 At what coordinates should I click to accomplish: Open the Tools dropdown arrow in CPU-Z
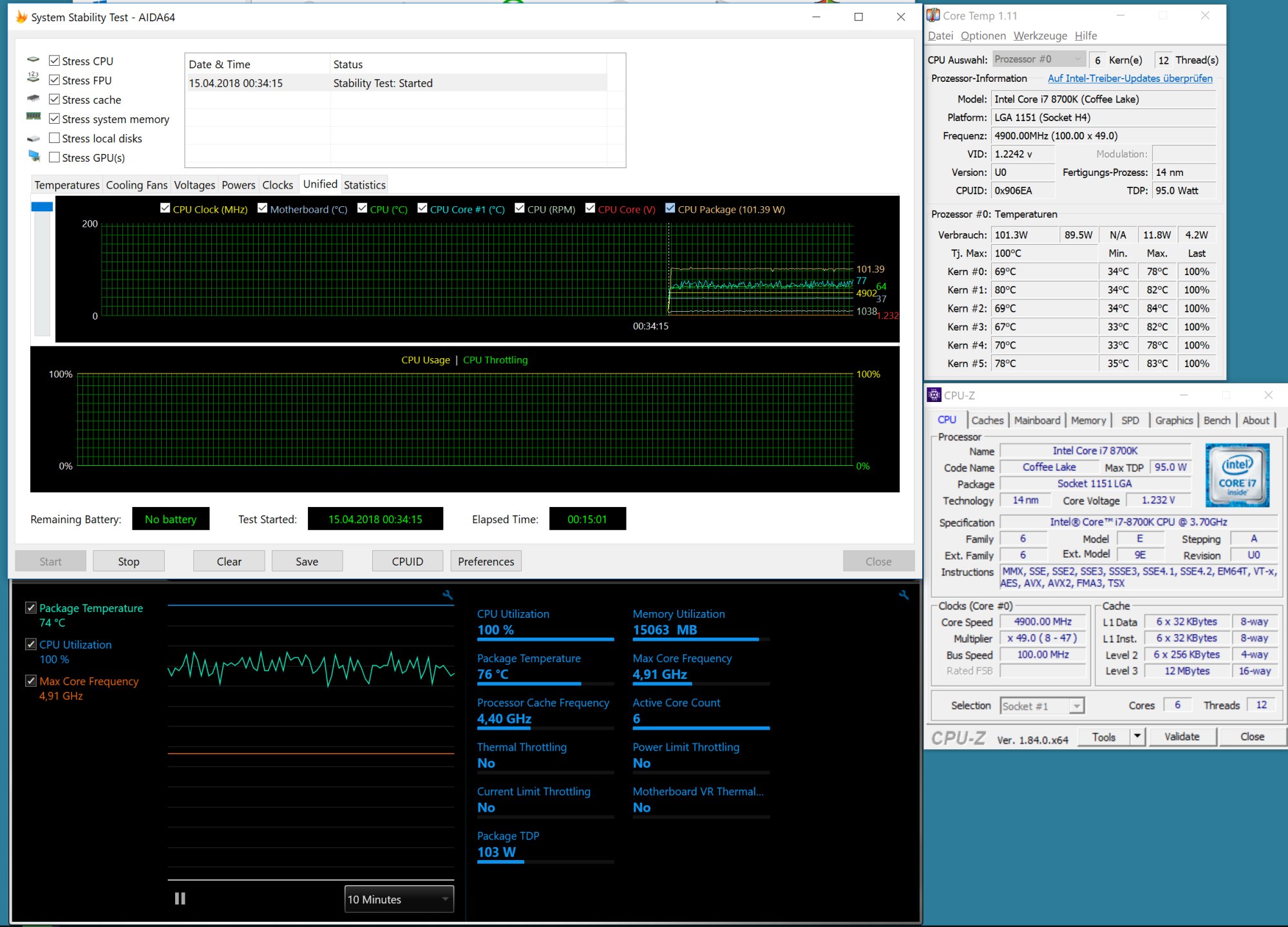(1137, 736)
